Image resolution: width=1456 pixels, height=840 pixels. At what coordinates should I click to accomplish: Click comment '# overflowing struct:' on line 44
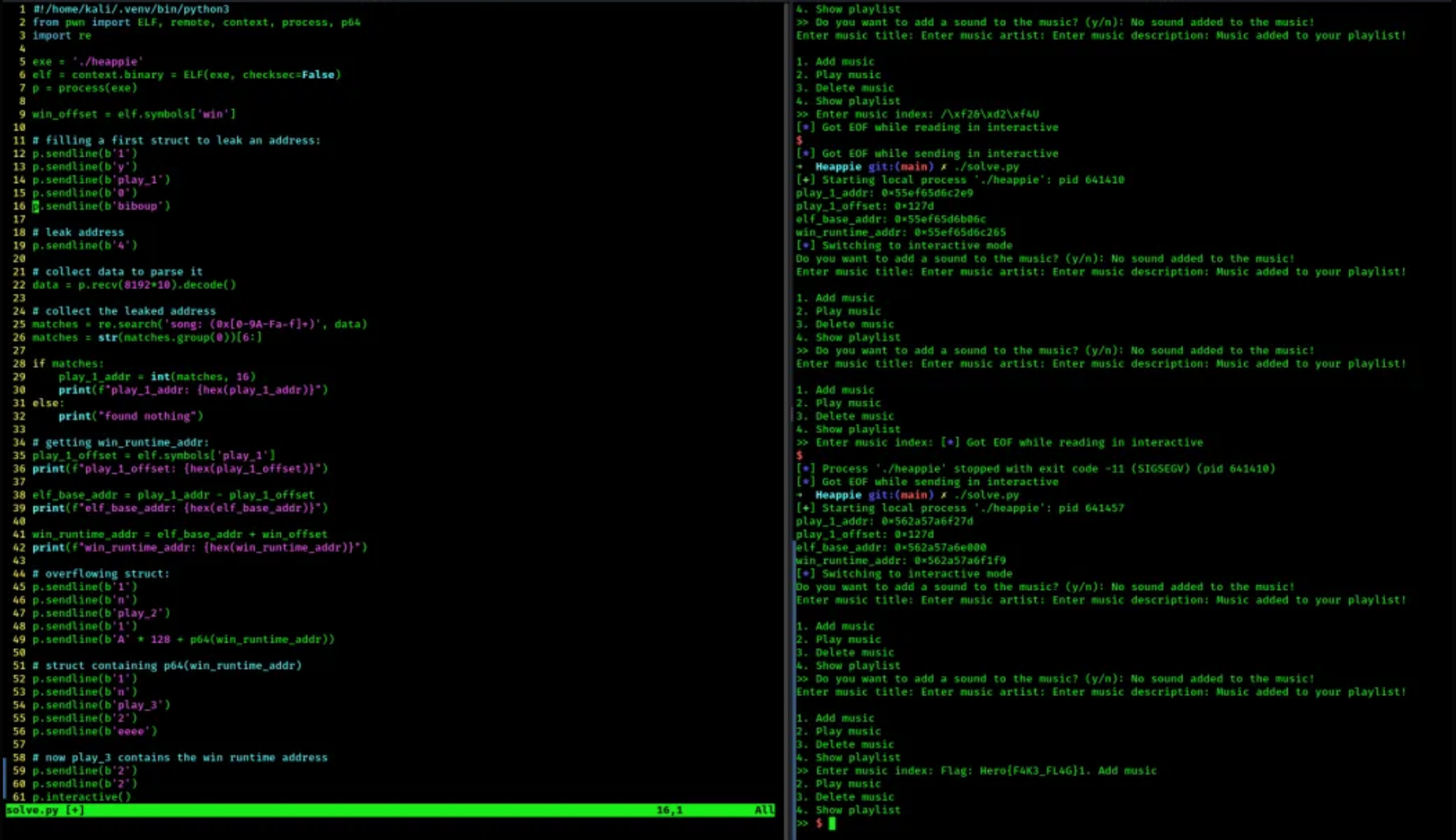(101, 574)
